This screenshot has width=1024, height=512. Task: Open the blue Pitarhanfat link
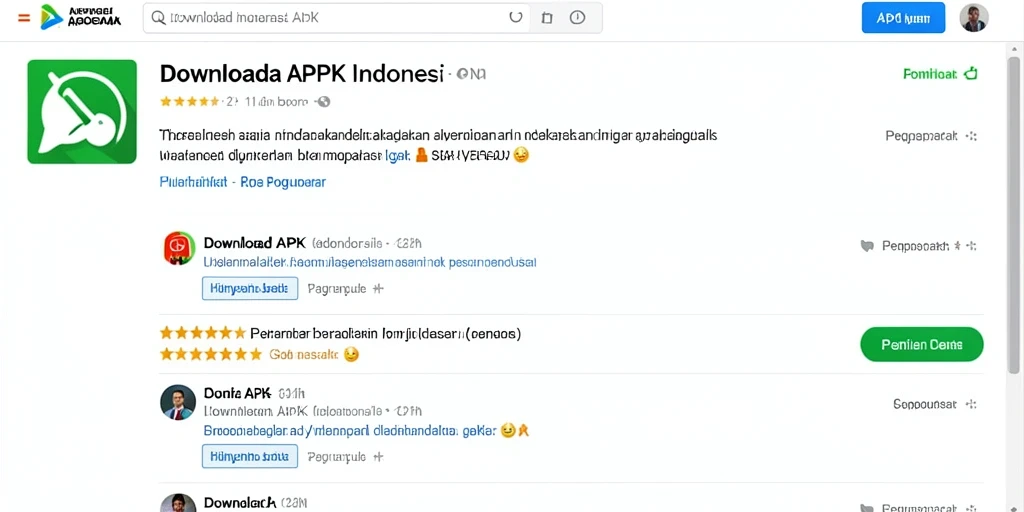[193, 182]
